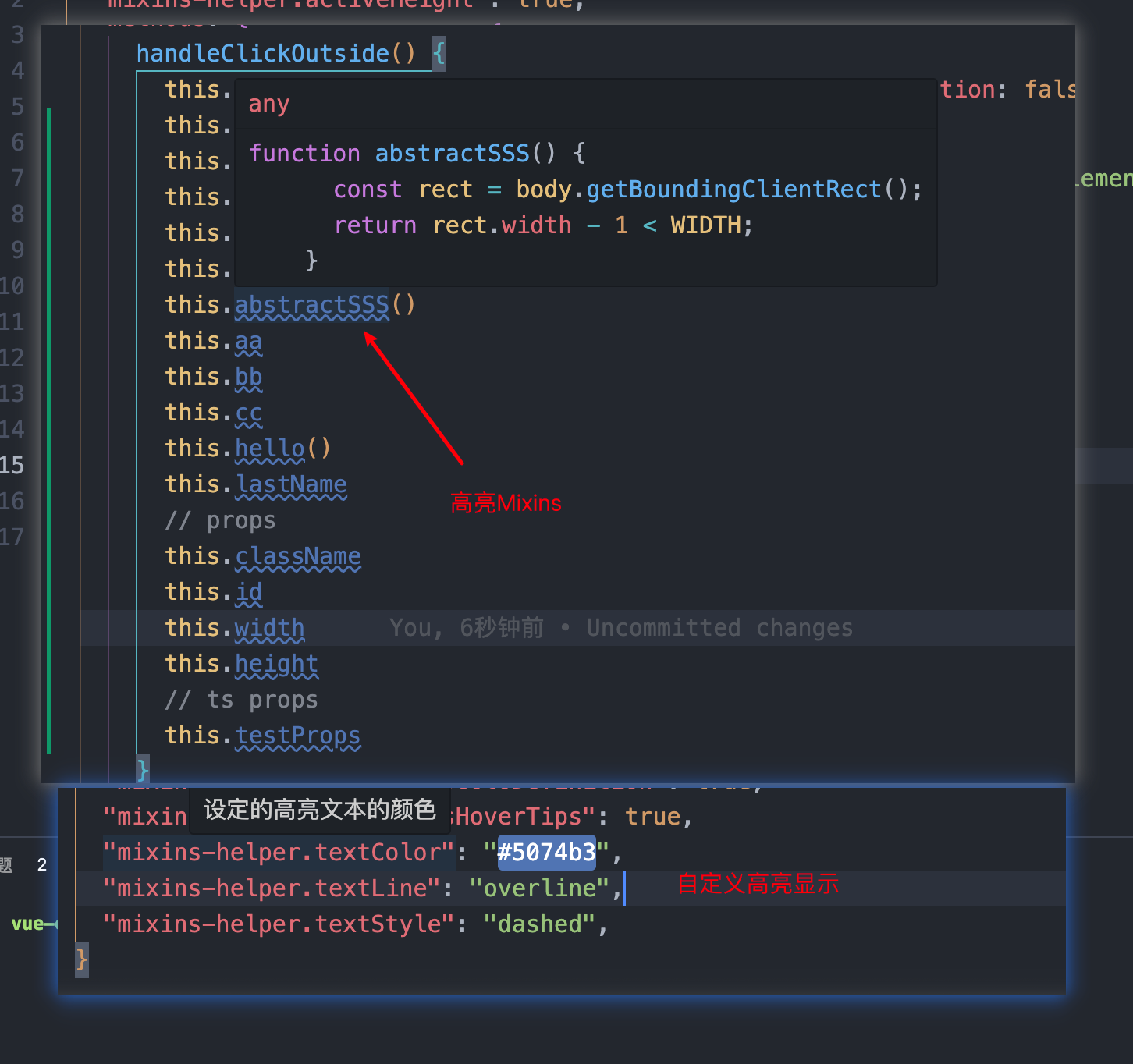Screen dimensions: 1133x1064
Task: Click the "dashed" setting value
Action: point(540,924)
